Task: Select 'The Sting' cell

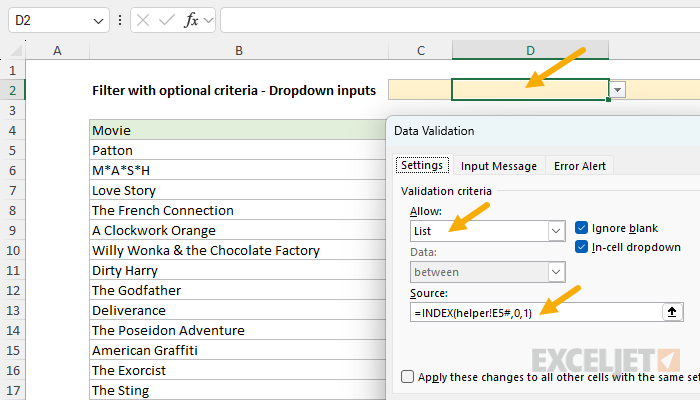Action: (x=238, y=390)
